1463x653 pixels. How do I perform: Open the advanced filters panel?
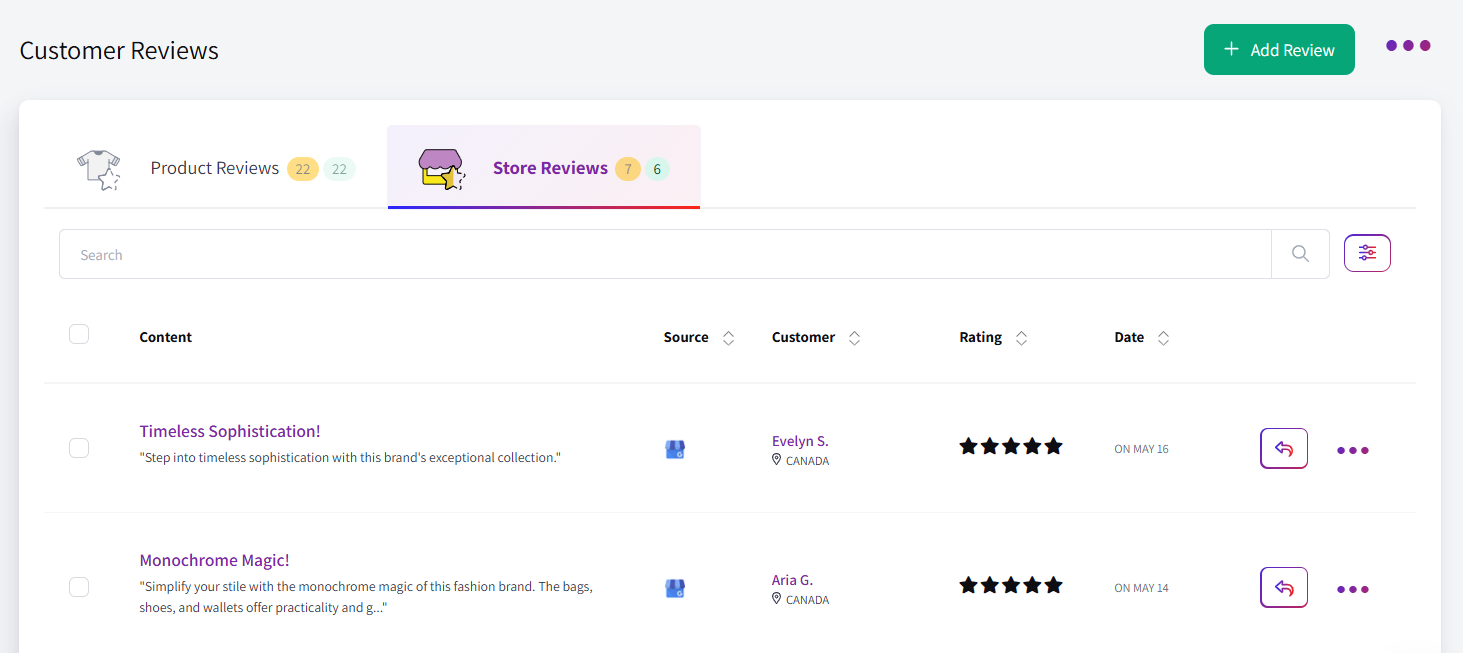(1367, 252)
